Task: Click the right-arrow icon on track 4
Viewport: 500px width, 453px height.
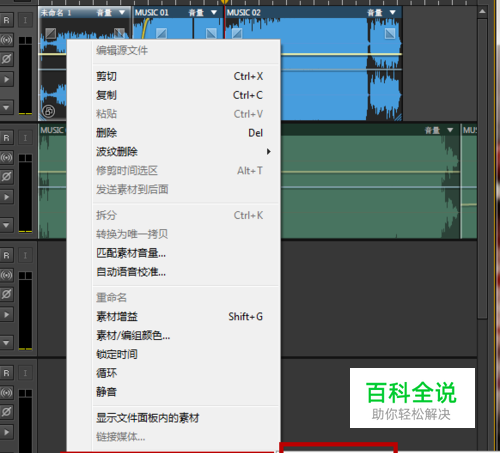Action: [x=6, y=432]
